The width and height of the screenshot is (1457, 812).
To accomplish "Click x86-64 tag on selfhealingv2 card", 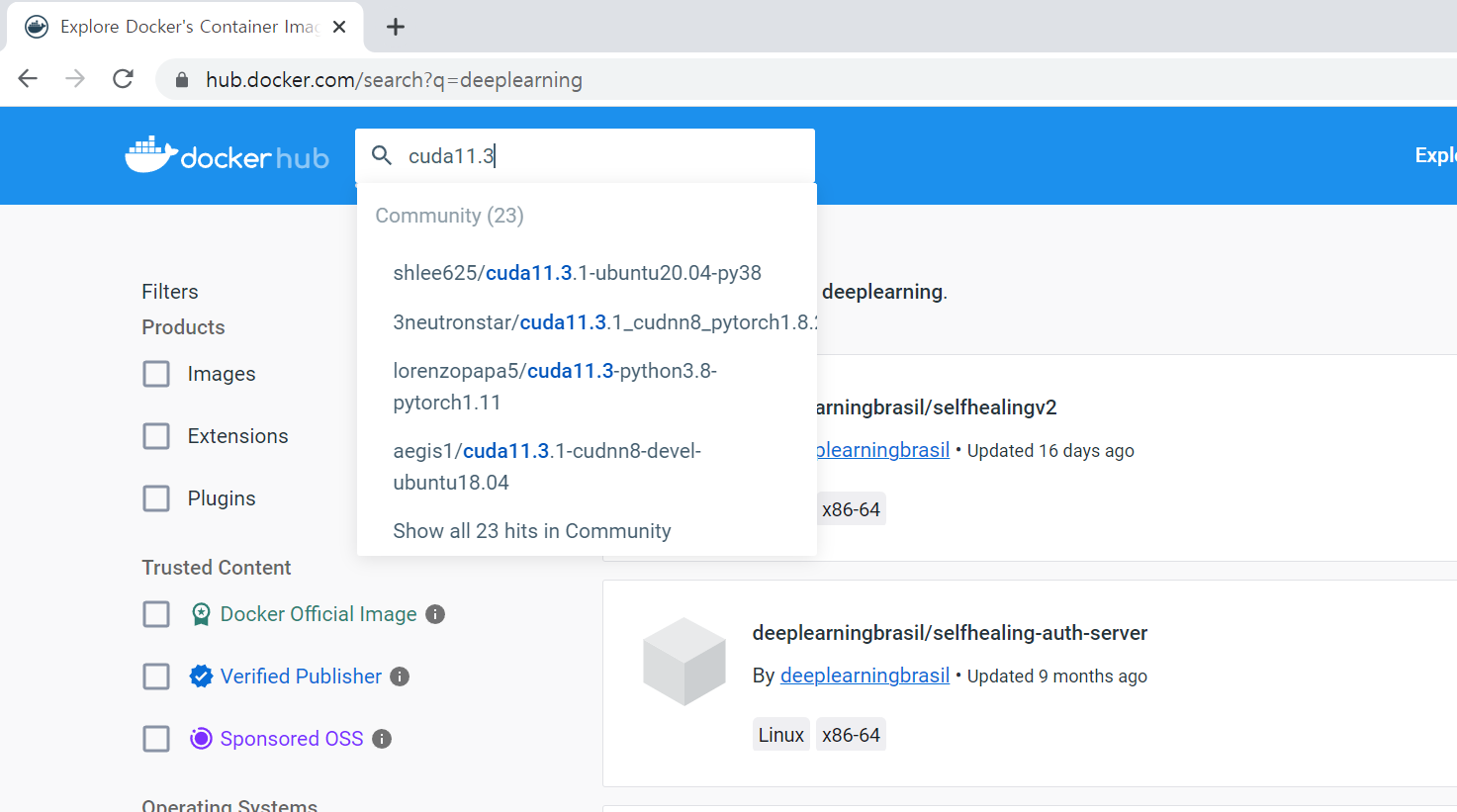I will pyautogui.click(x=851, y=509).
